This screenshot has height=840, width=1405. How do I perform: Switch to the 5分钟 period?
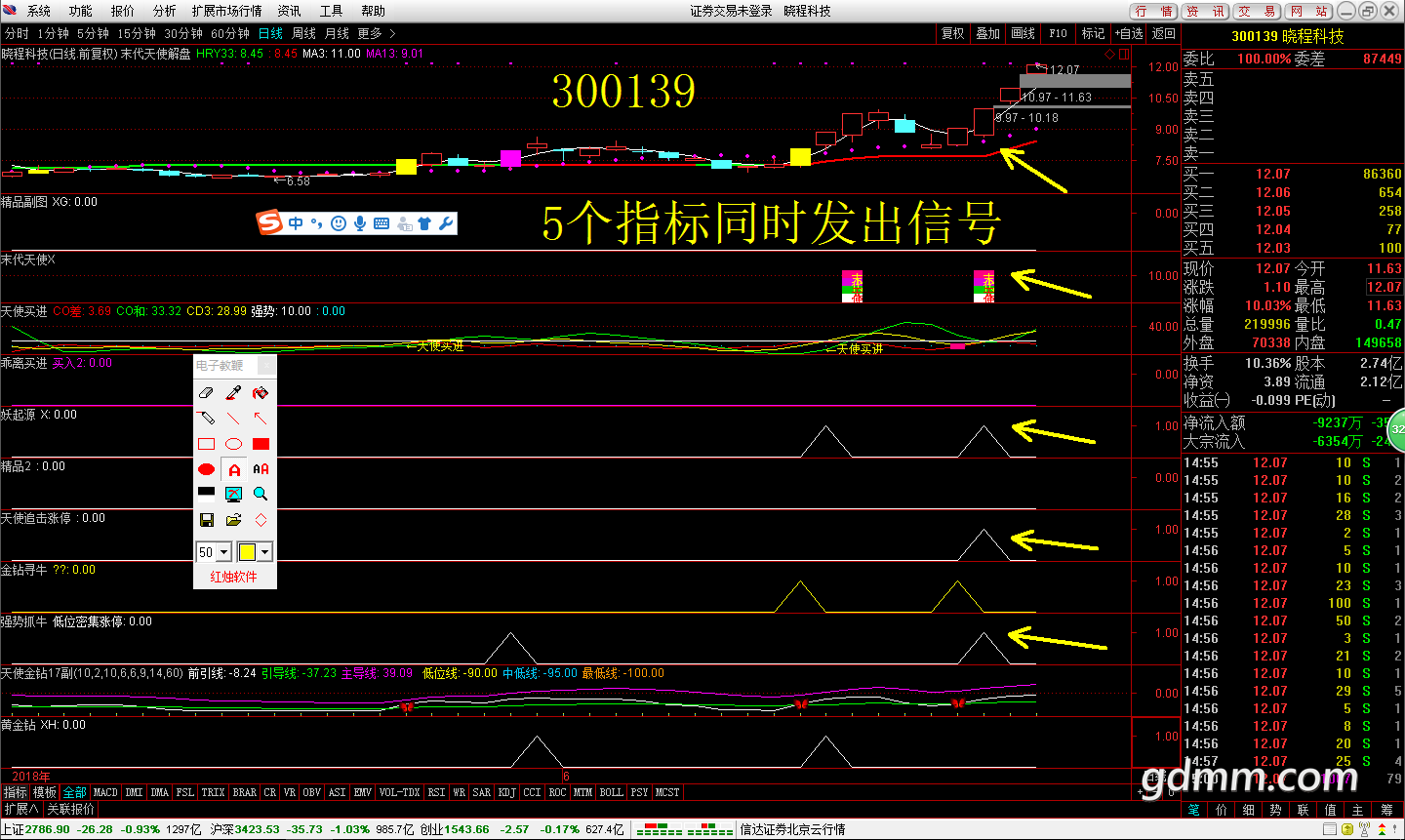point(93,33)
